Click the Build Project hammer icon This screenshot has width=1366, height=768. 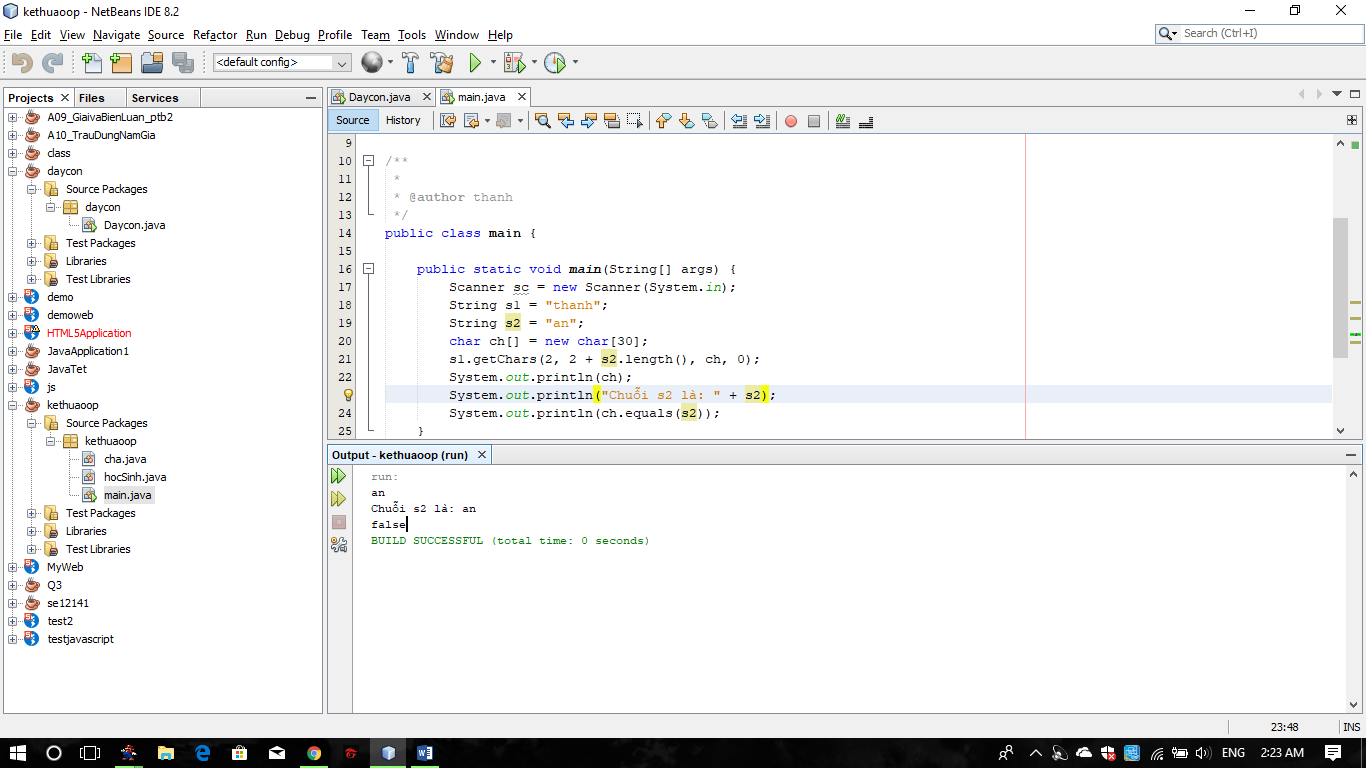[410, 62]
